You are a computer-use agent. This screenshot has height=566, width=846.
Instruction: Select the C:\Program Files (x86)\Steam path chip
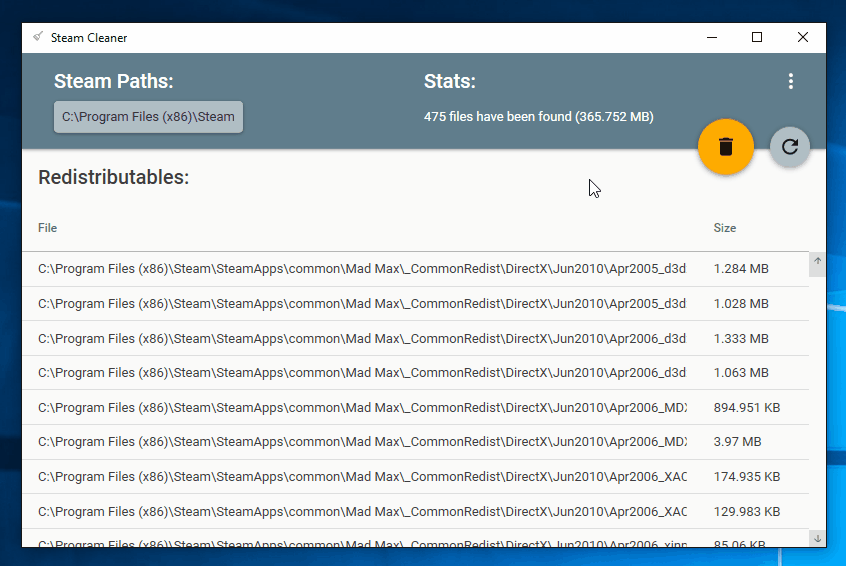(x=148, y=116)
